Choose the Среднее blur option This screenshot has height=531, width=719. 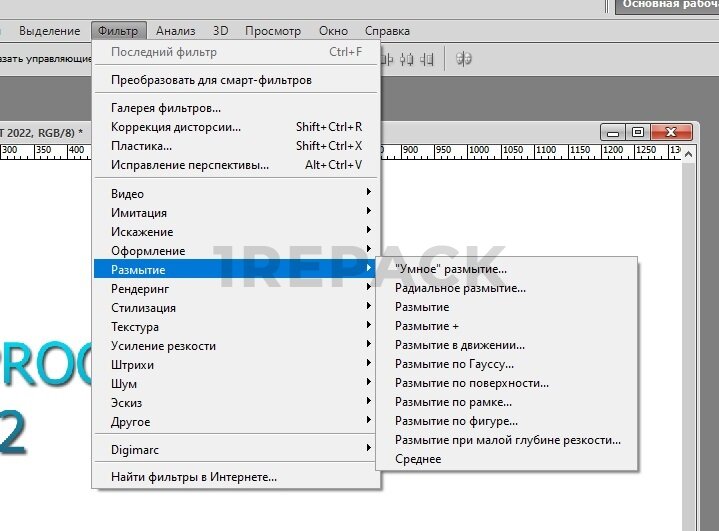pos(418,459)
